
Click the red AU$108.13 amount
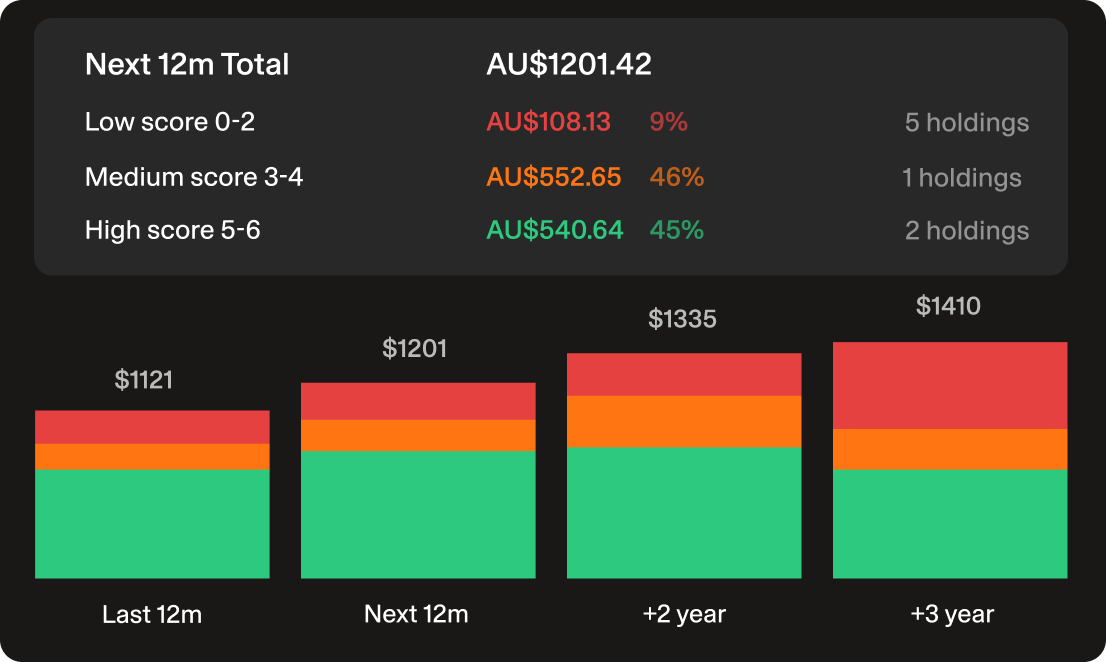[548, 122]
